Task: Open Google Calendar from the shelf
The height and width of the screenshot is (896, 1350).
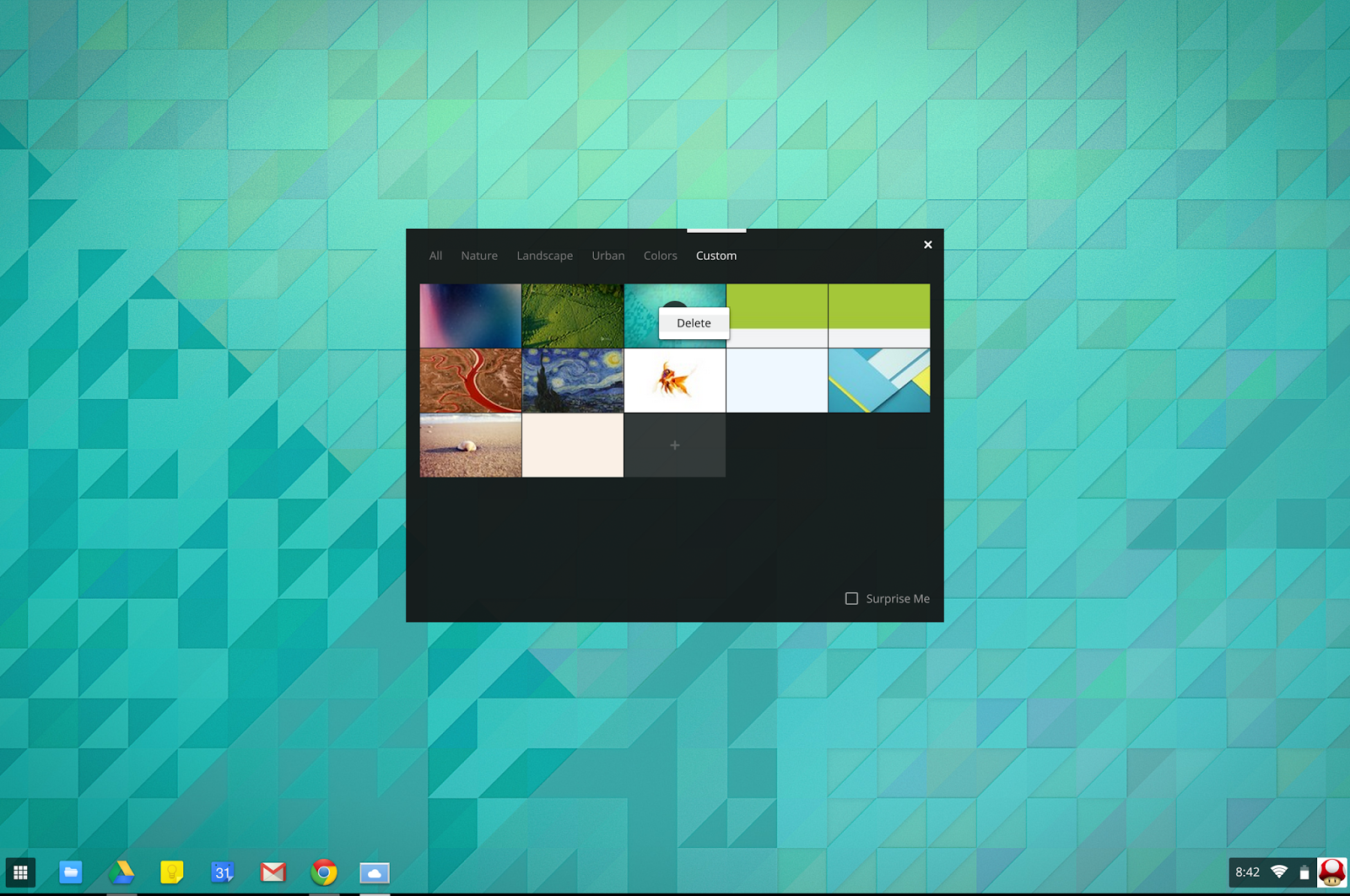Action: tap(223, 872)
